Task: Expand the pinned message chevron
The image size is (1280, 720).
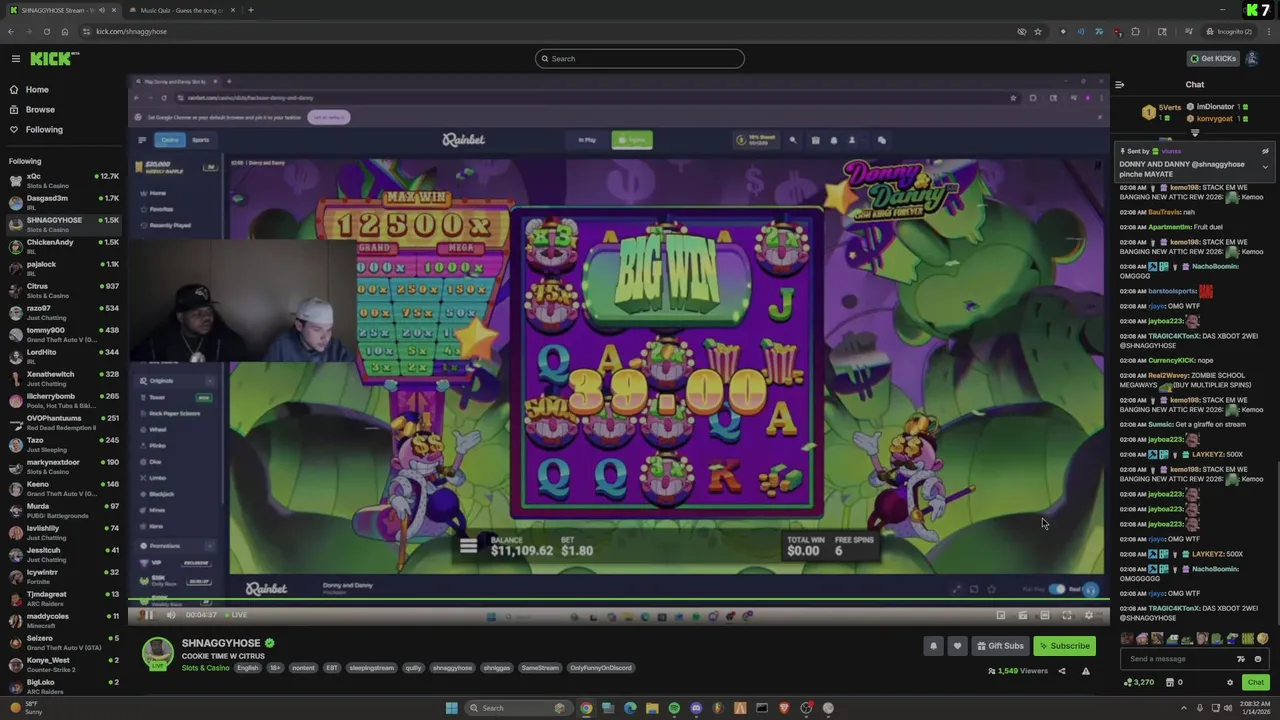Action: coord(1265,166)
